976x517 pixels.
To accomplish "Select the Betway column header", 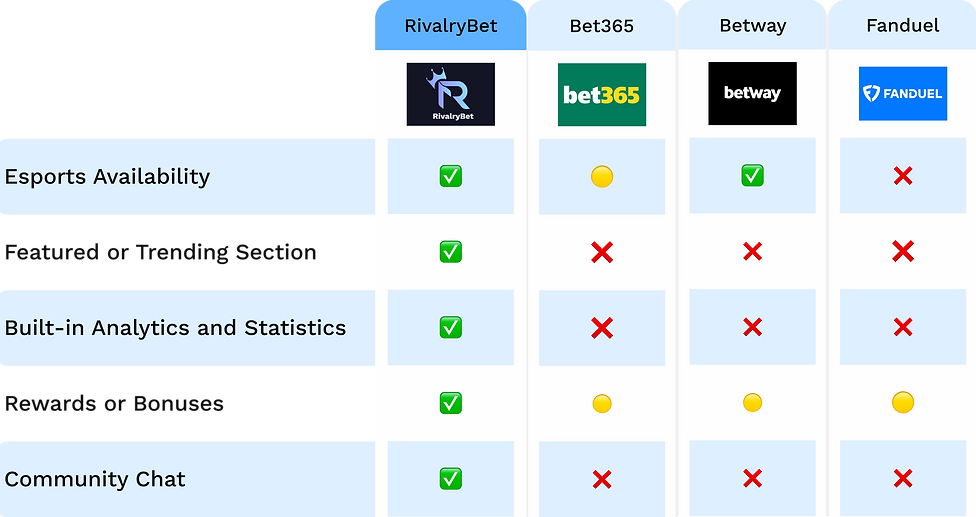I will 753,26.
